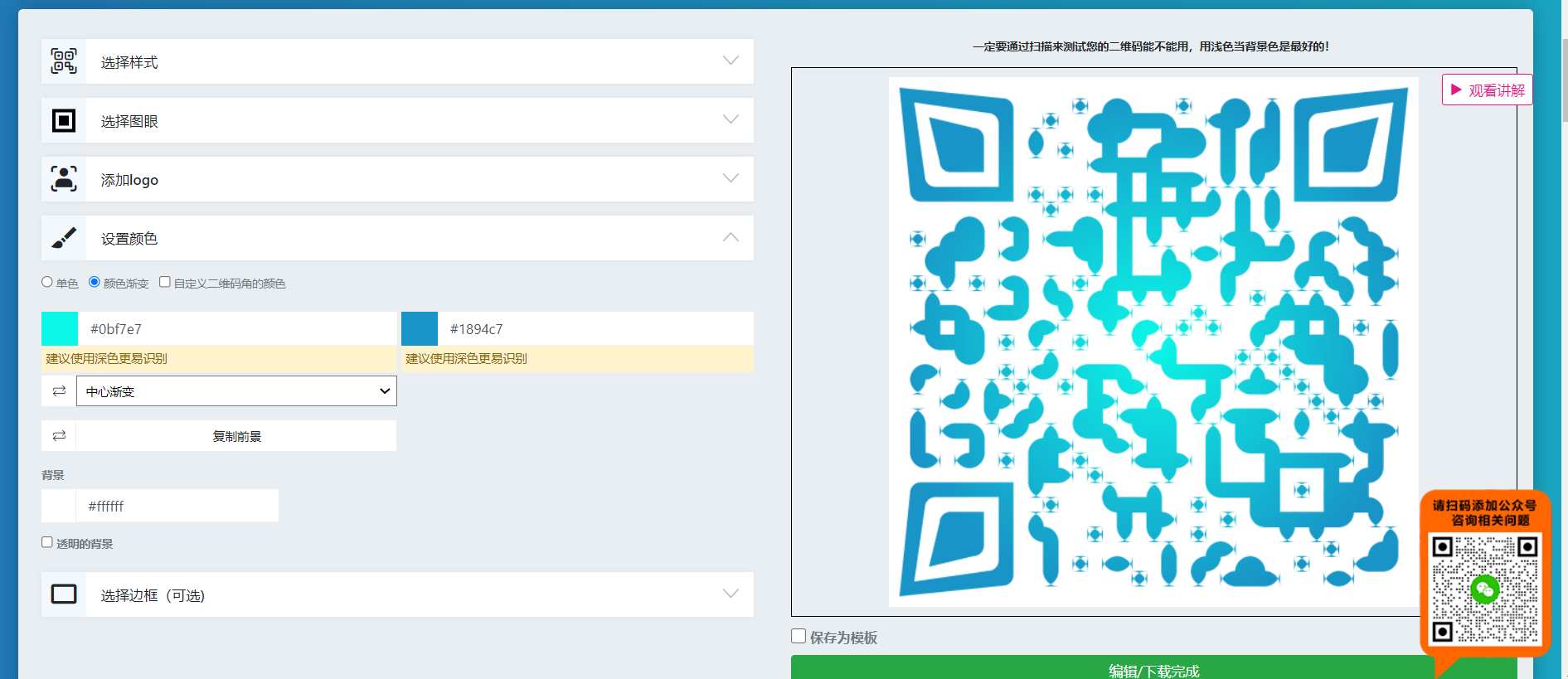Open the blue #1894c7 color swatch

[x=420, y=328]
